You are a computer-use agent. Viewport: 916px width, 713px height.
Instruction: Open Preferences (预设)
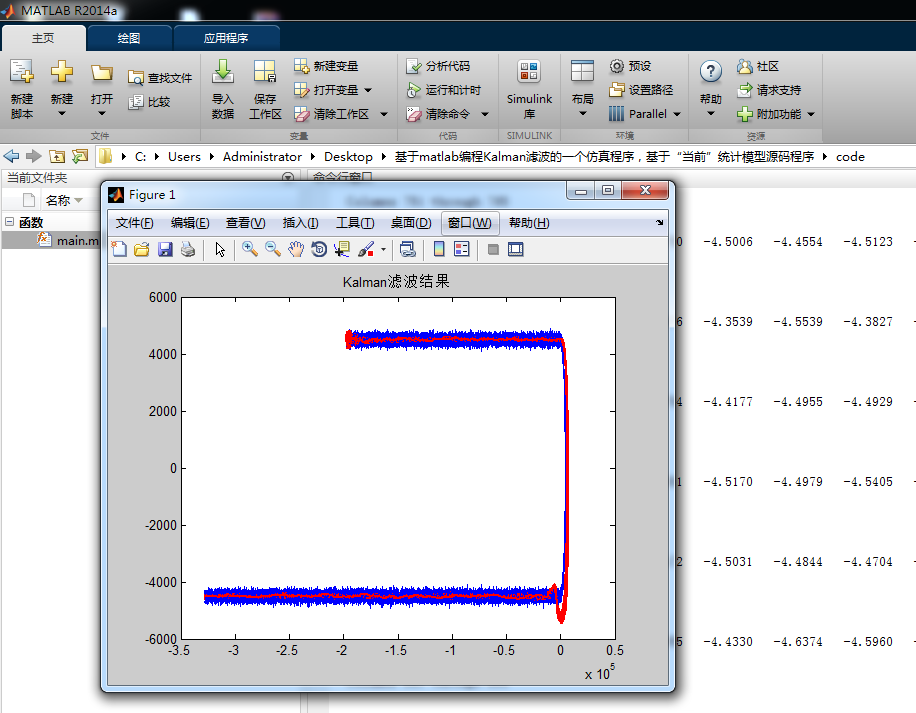click(x=630, y=66)
